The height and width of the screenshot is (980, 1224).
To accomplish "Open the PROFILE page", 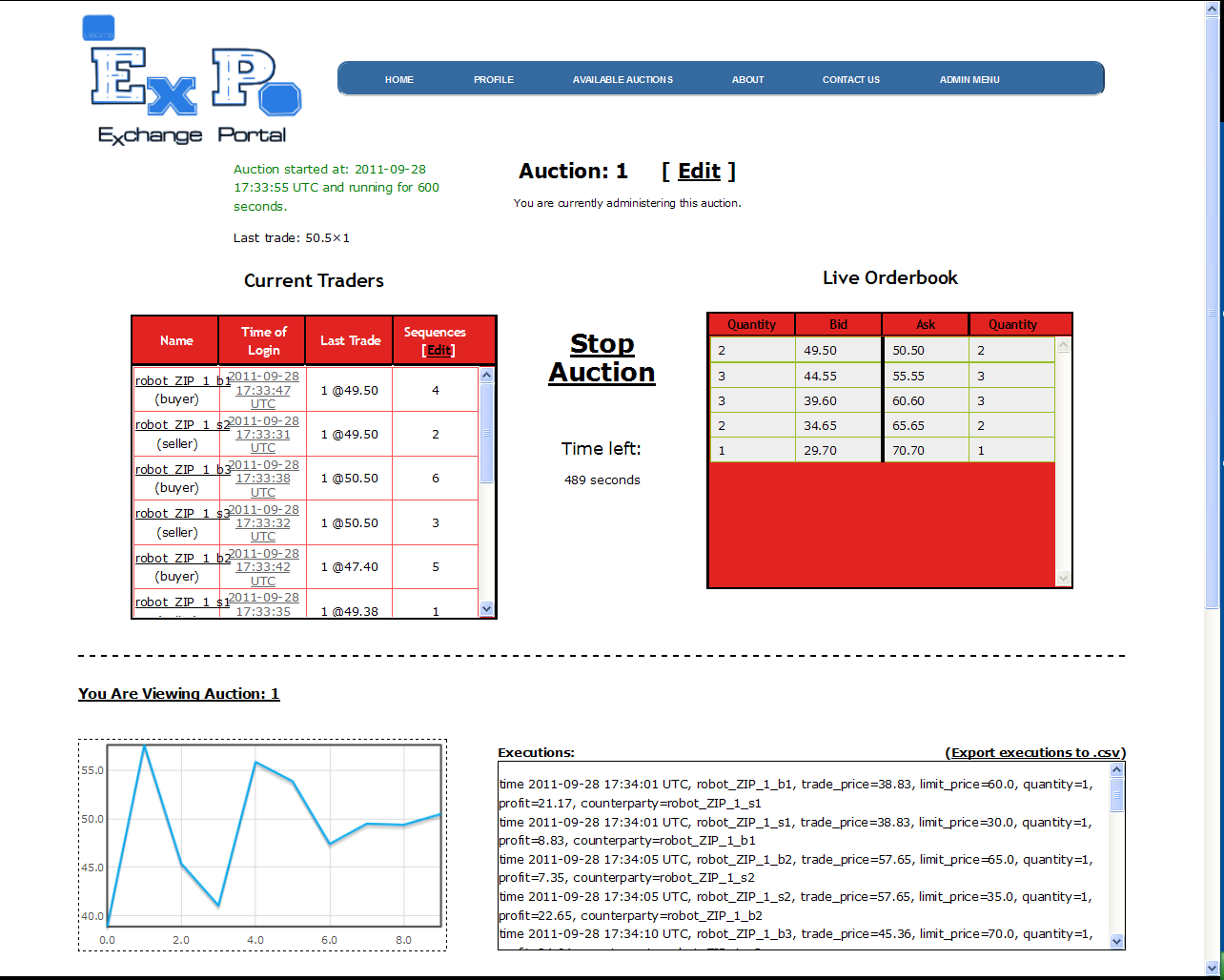I will tap(494, 79).
